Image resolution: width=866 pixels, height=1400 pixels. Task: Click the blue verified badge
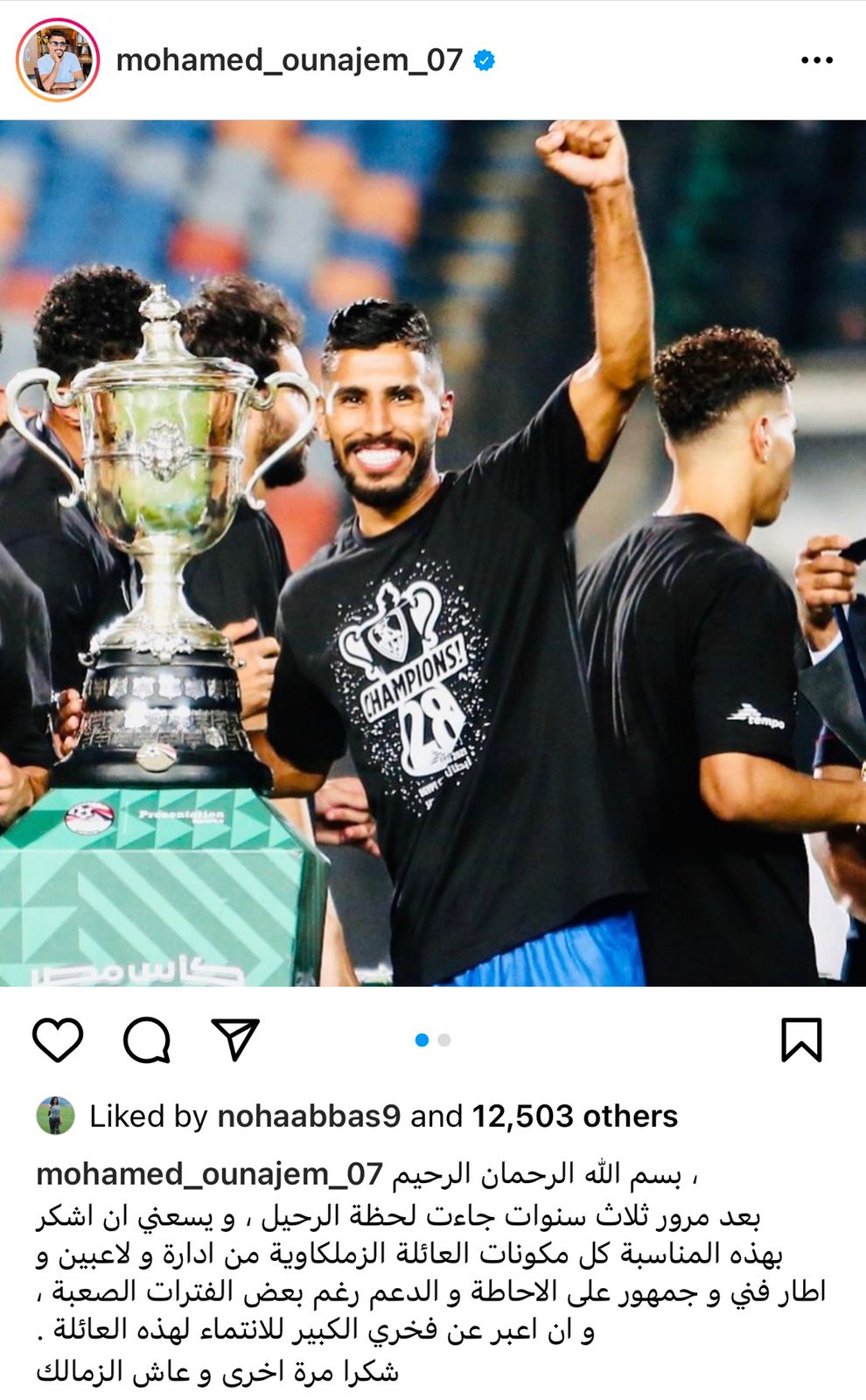[x=484, y=60]
